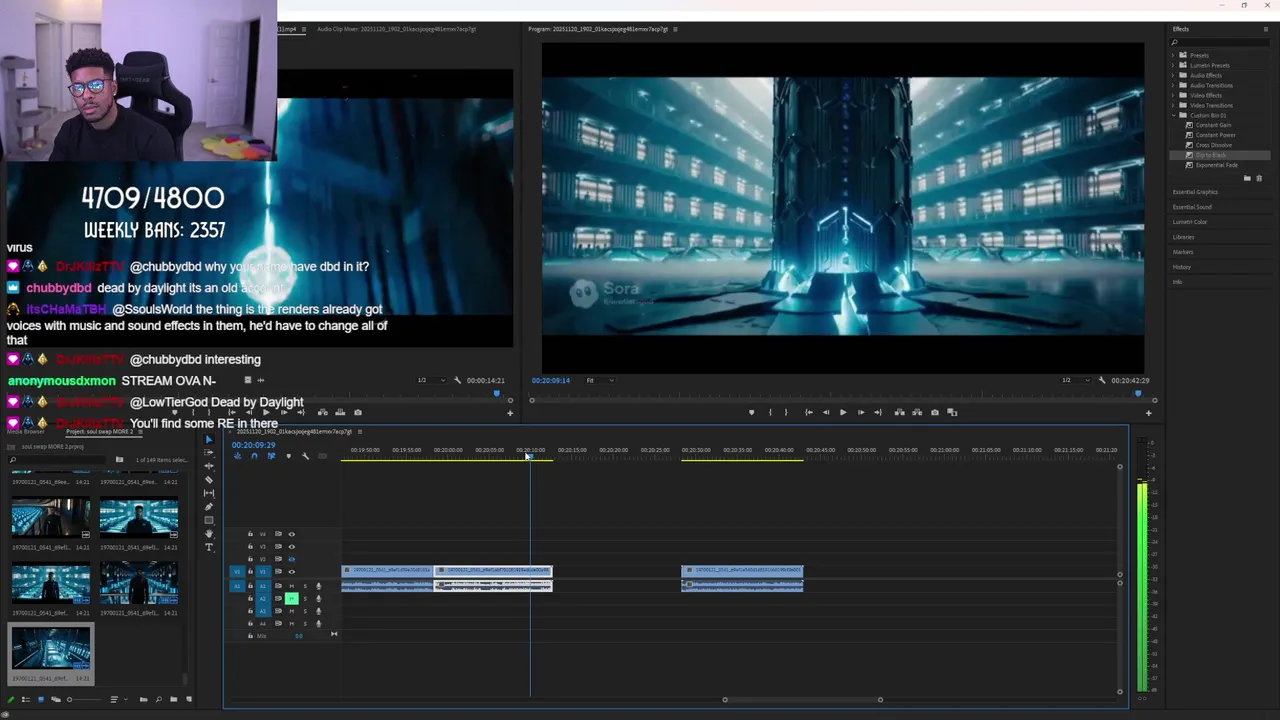Viewport: 1280px width, 720px height.
Task: Select Cross Dissolve effect
Action: point(1214,146)
